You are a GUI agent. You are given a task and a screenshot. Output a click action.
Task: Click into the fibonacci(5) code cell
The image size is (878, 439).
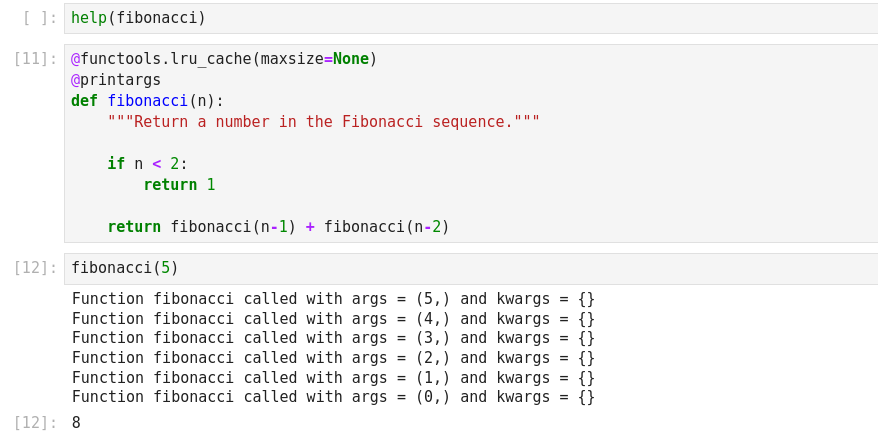click(400, 268)
